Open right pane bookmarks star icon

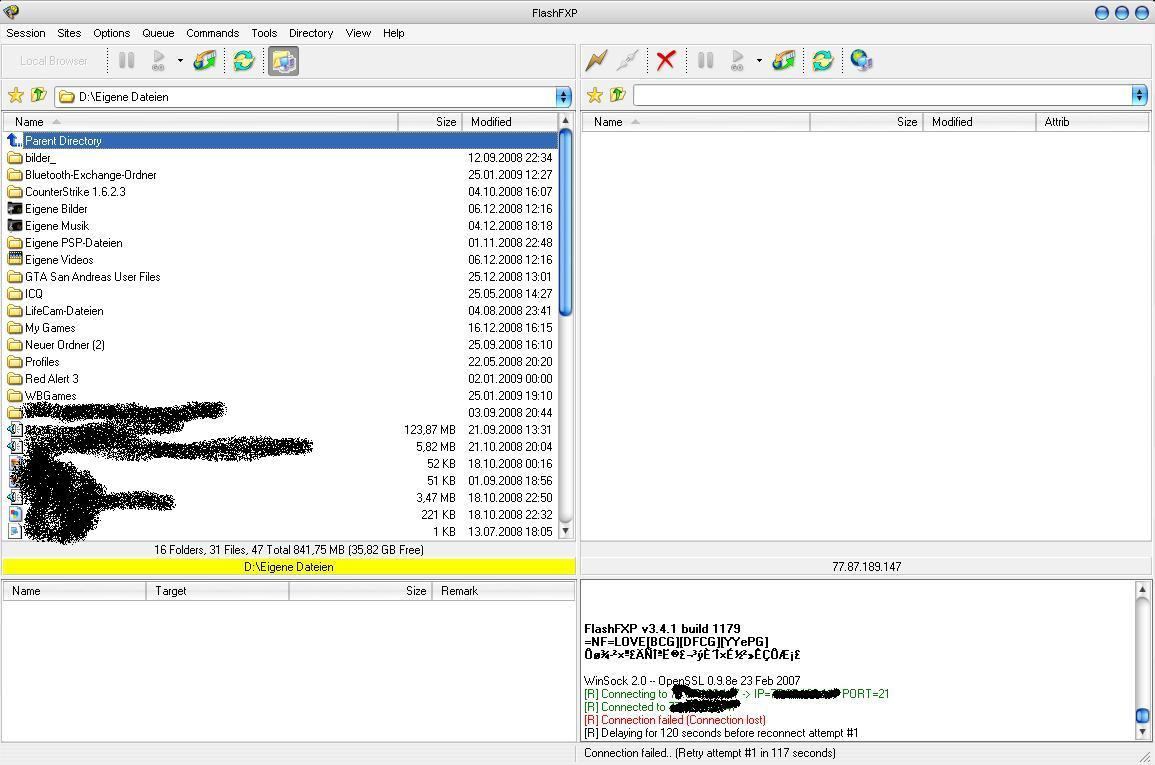tap(594, 95)
